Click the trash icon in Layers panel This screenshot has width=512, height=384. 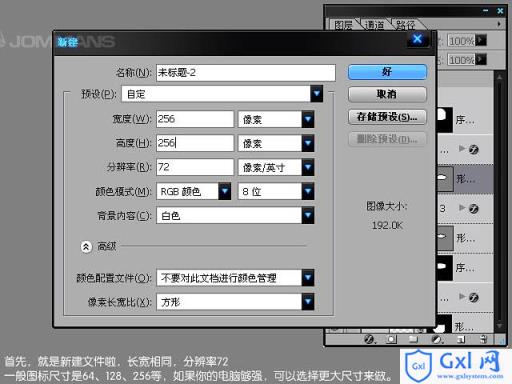pyautogui.click(x=483, y=339)
